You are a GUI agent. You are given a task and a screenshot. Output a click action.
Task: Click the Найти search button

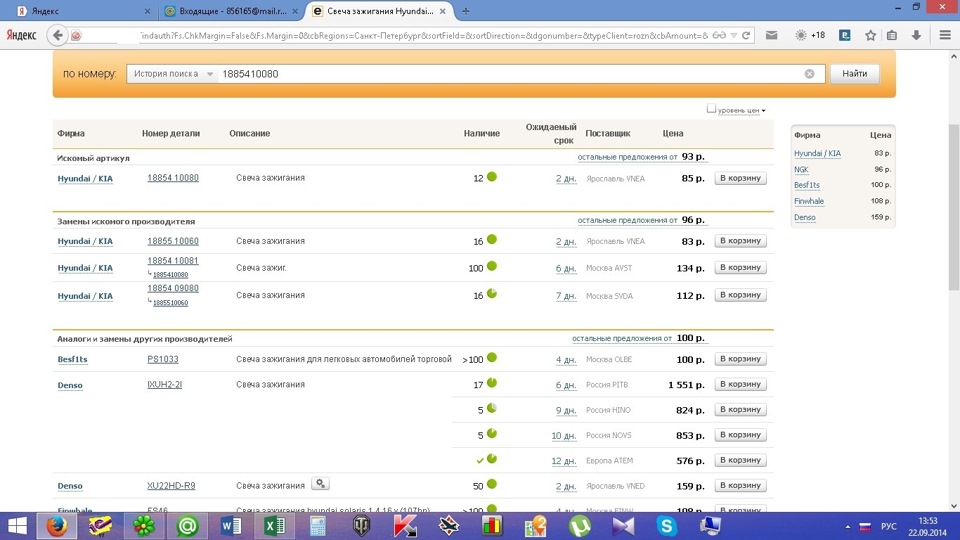pos(855,73)
